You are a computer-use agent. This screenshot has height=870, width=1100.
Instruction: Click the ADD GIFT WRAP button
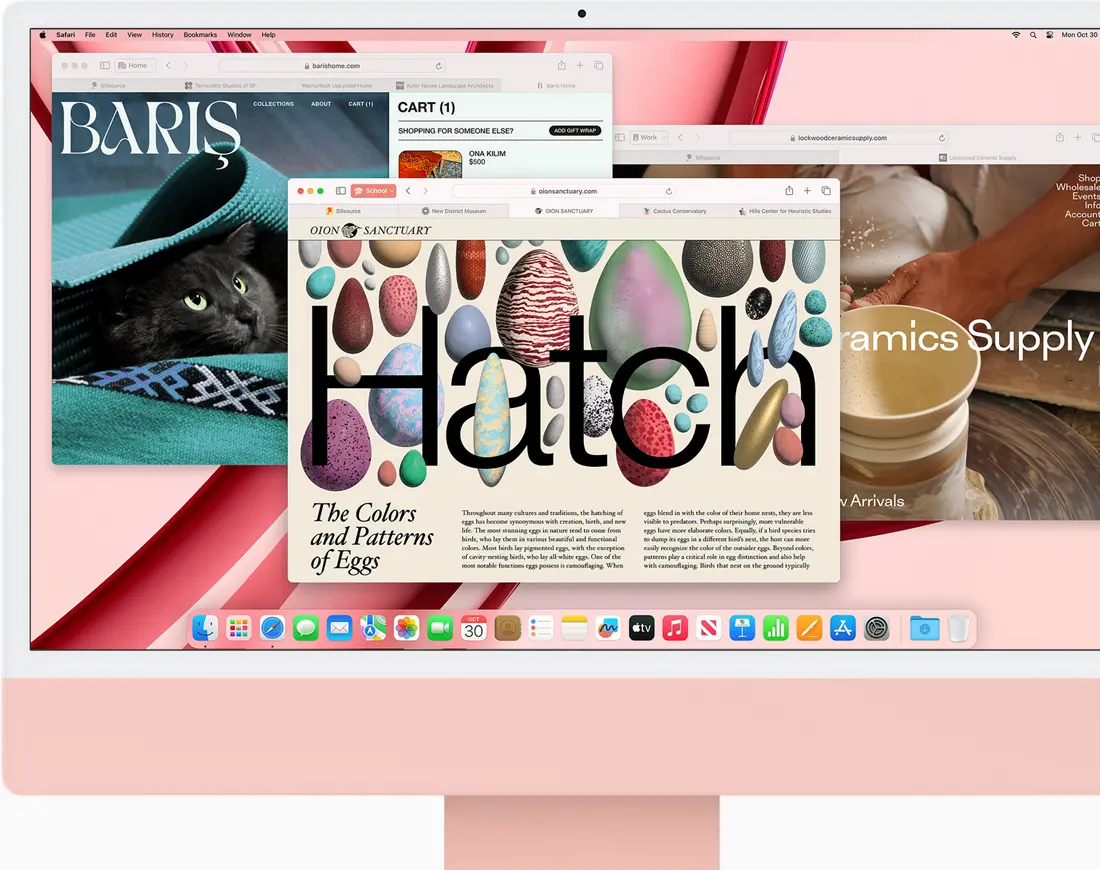tap(575, 130)
